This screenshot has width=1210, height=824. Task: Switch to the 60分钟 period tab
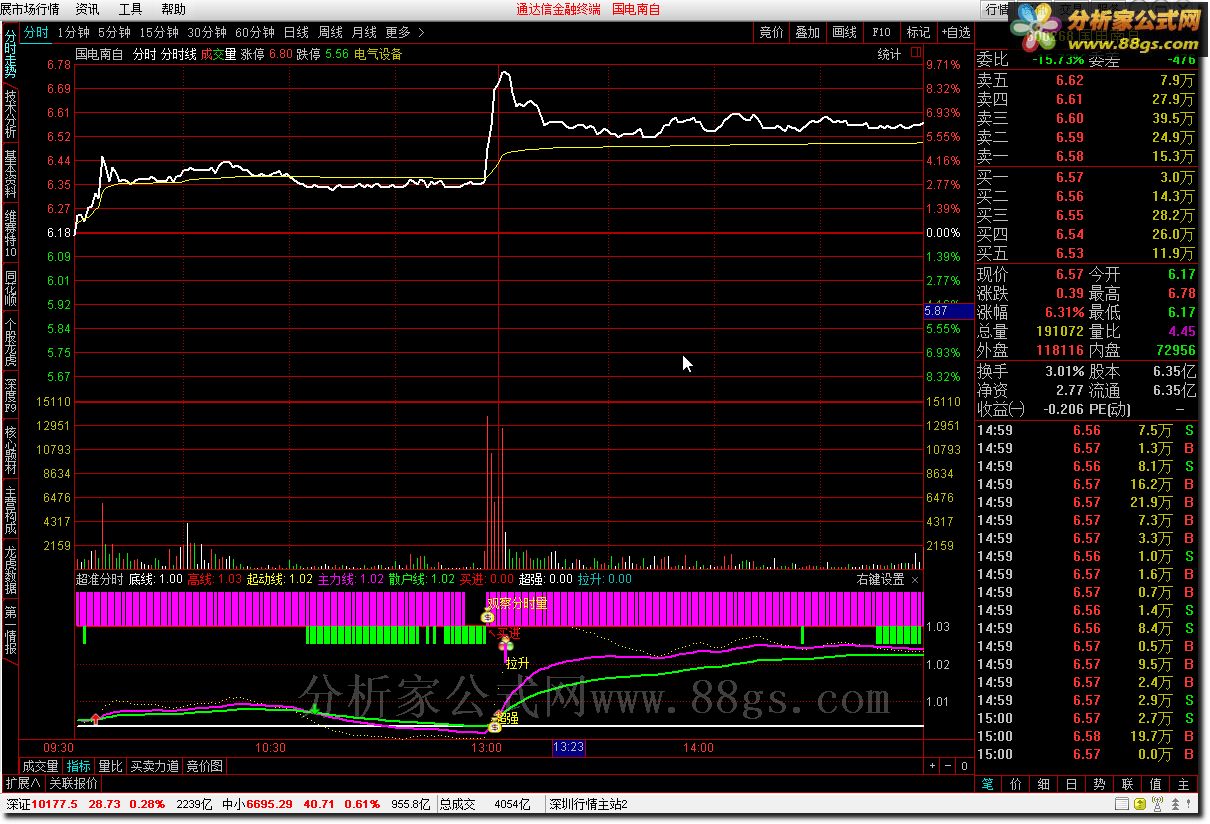[255, 32]
